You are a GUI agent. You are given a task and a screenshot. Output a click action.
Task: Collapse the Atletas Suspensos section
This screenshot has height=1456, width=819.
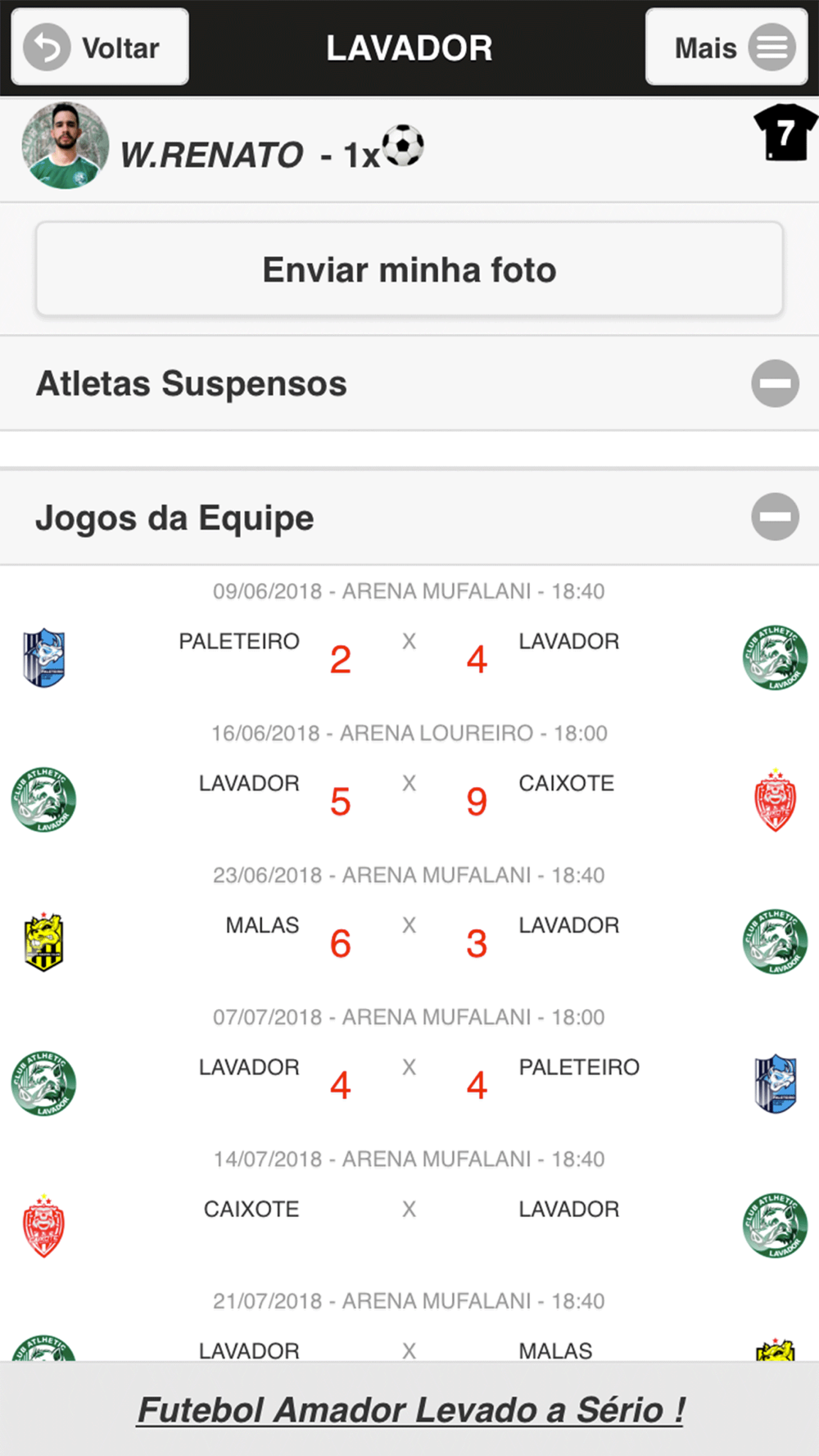(775, 383)
